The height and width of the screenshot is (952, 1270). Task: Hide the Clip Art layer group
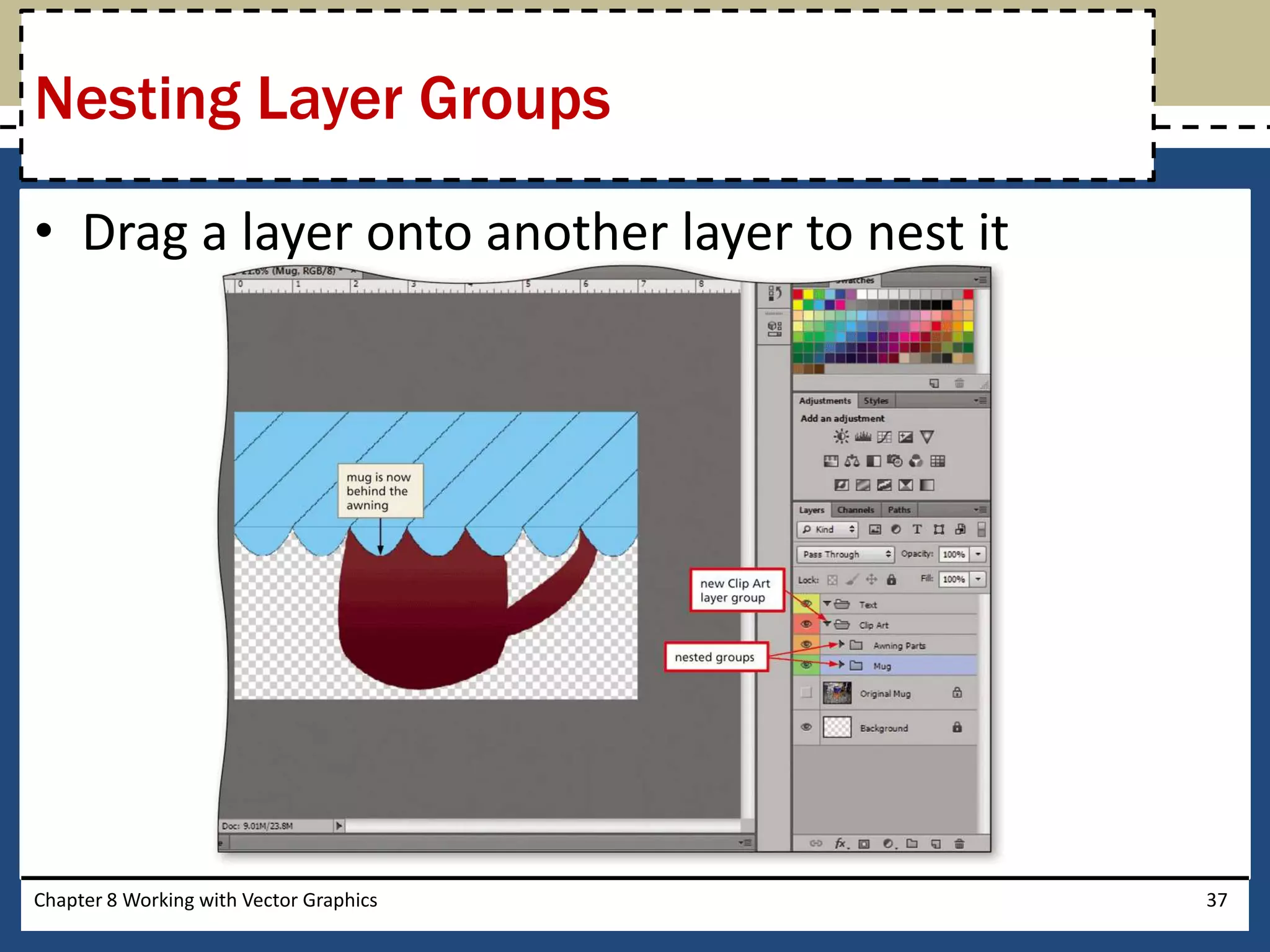[806, 624]
